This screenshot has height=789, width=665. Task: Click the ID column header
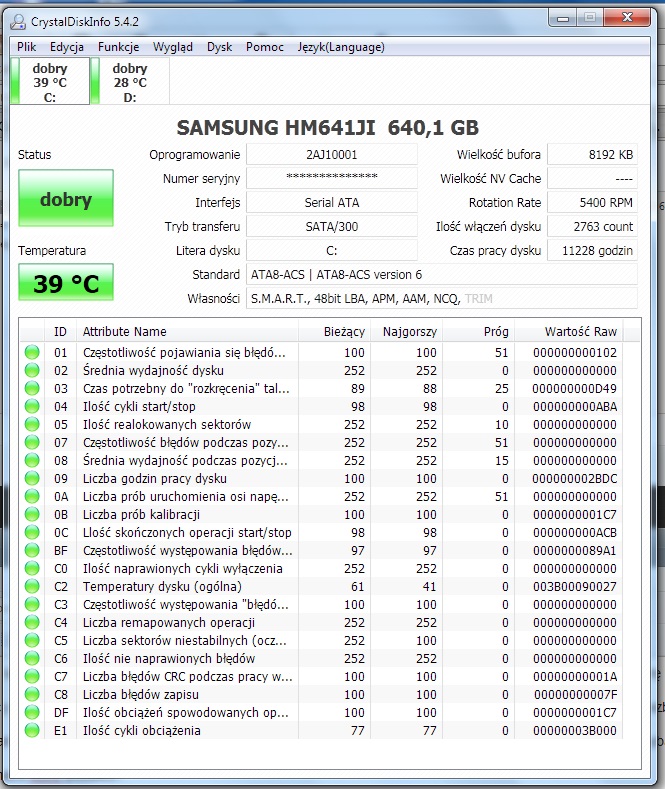click(60, 332)
